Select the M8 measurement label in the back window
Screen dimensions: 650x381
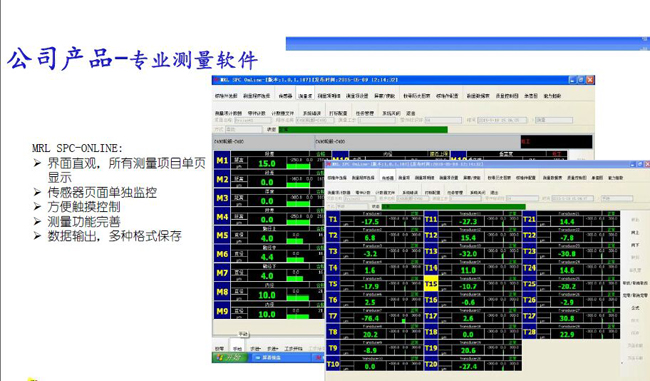[222, 292]
